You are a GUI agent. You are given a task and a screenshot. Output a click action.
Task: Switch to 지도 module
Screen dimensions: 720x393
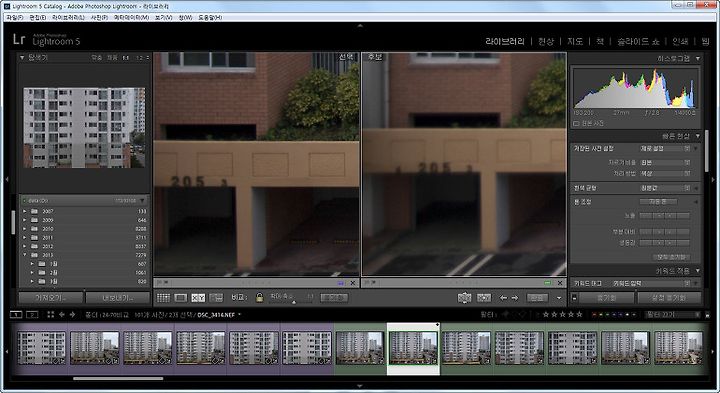[x=575, y=41]
